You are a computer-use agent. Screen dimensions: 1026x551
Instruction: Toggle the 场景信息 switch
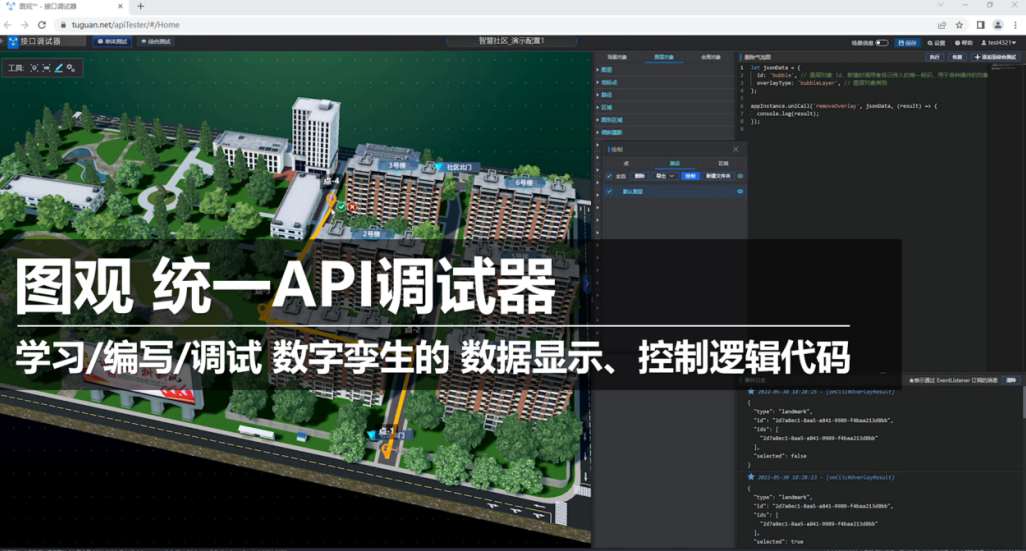click(881, 43)
